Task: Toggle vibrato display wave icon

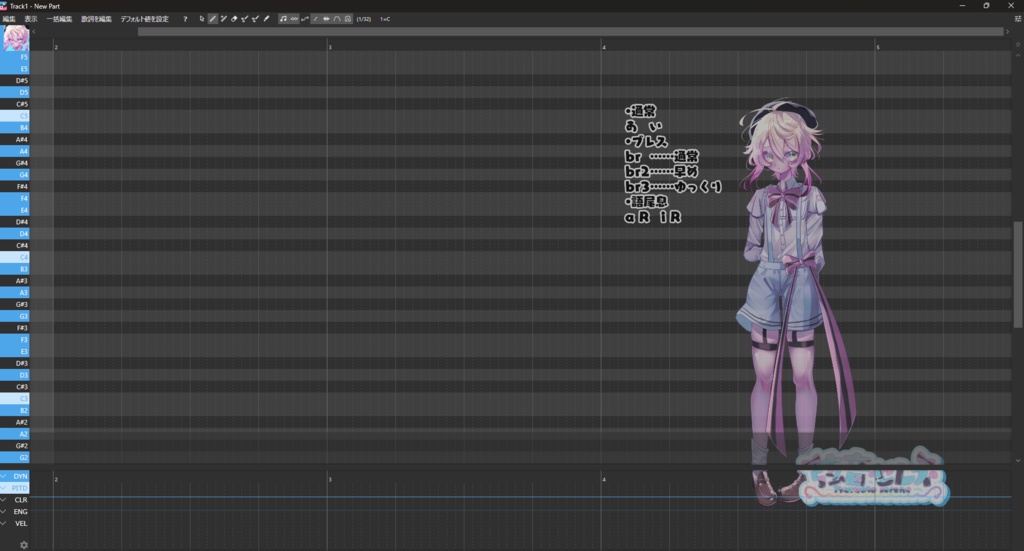Action: click(294, 19)
